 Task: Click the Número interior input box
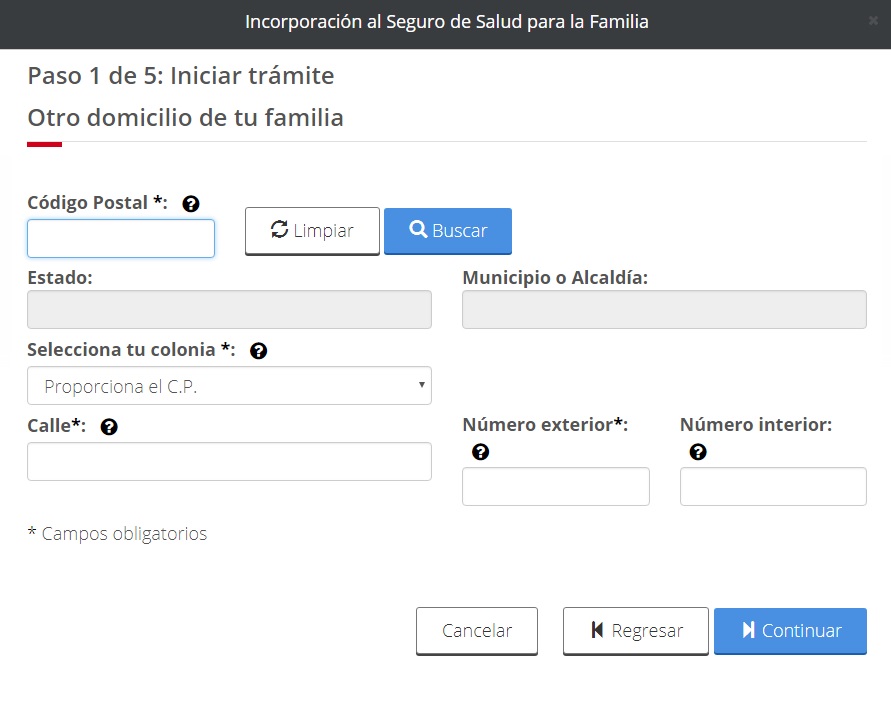pyautogui.click(x=773, y=487)
